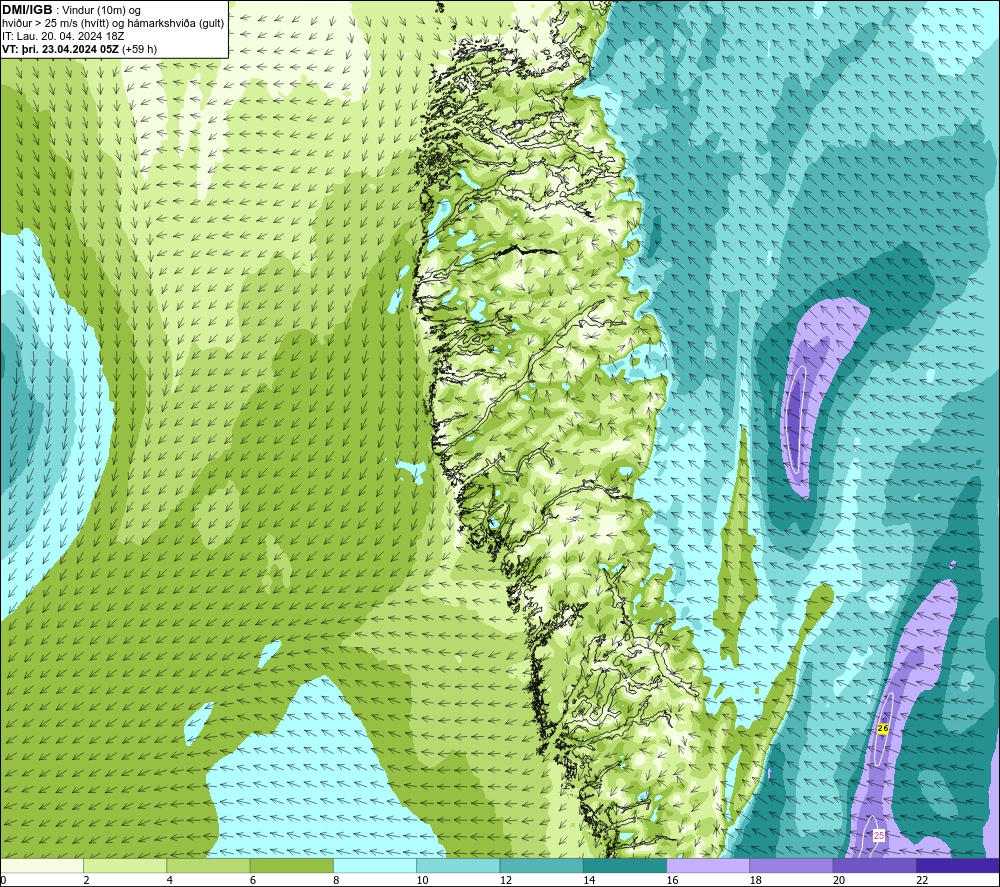
Task: Pick the green 4–6 legend swatch
Action: [x=209, y=866]
